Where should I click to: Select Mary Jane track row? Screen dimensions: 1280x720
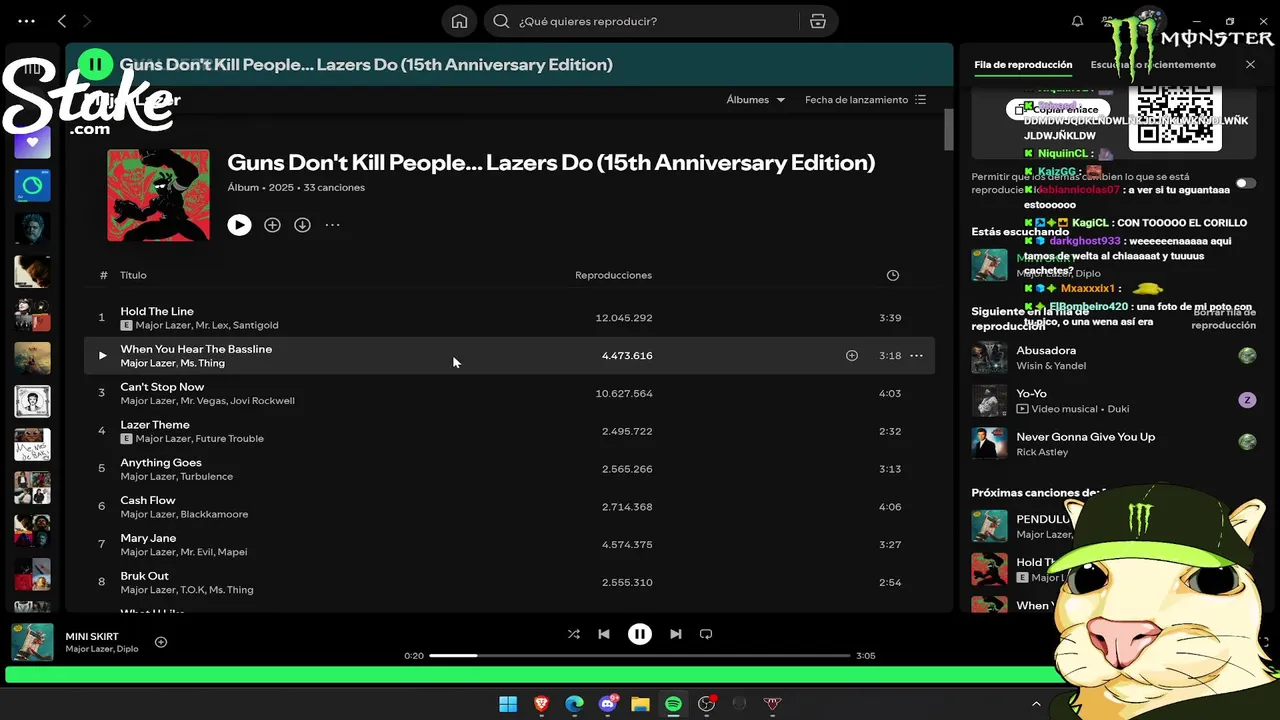click(x=509, y=544)
